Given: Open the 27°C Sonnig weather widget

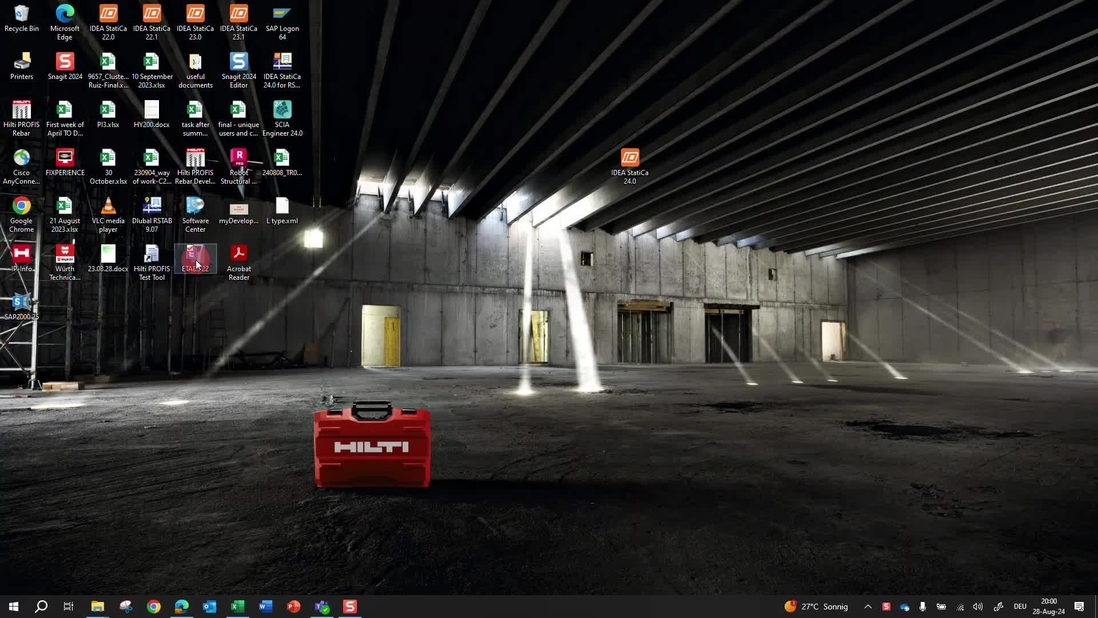Looking at the screenshot, I should (816, 606).
